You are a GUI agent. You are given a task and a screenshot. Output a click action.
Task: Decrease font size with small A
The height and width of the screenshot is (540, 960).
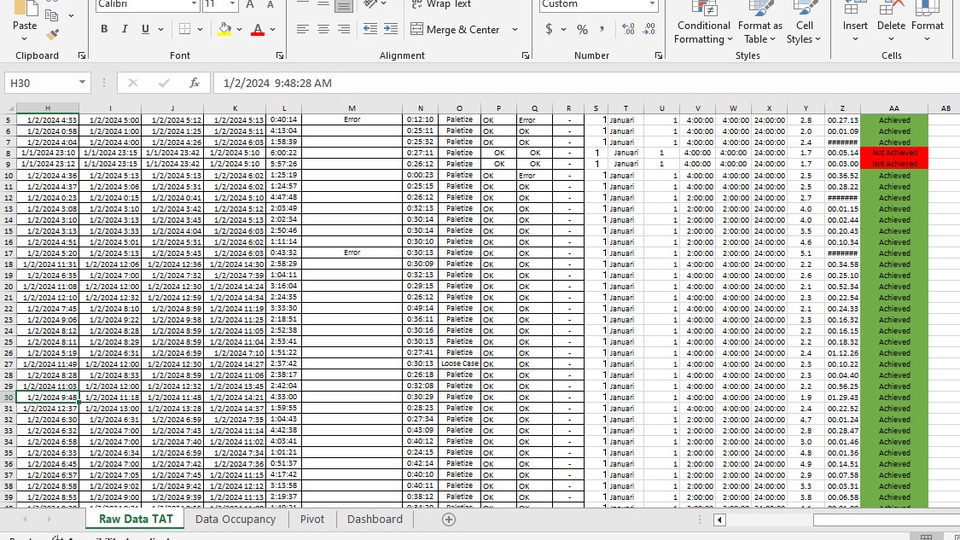coord(270,5)
